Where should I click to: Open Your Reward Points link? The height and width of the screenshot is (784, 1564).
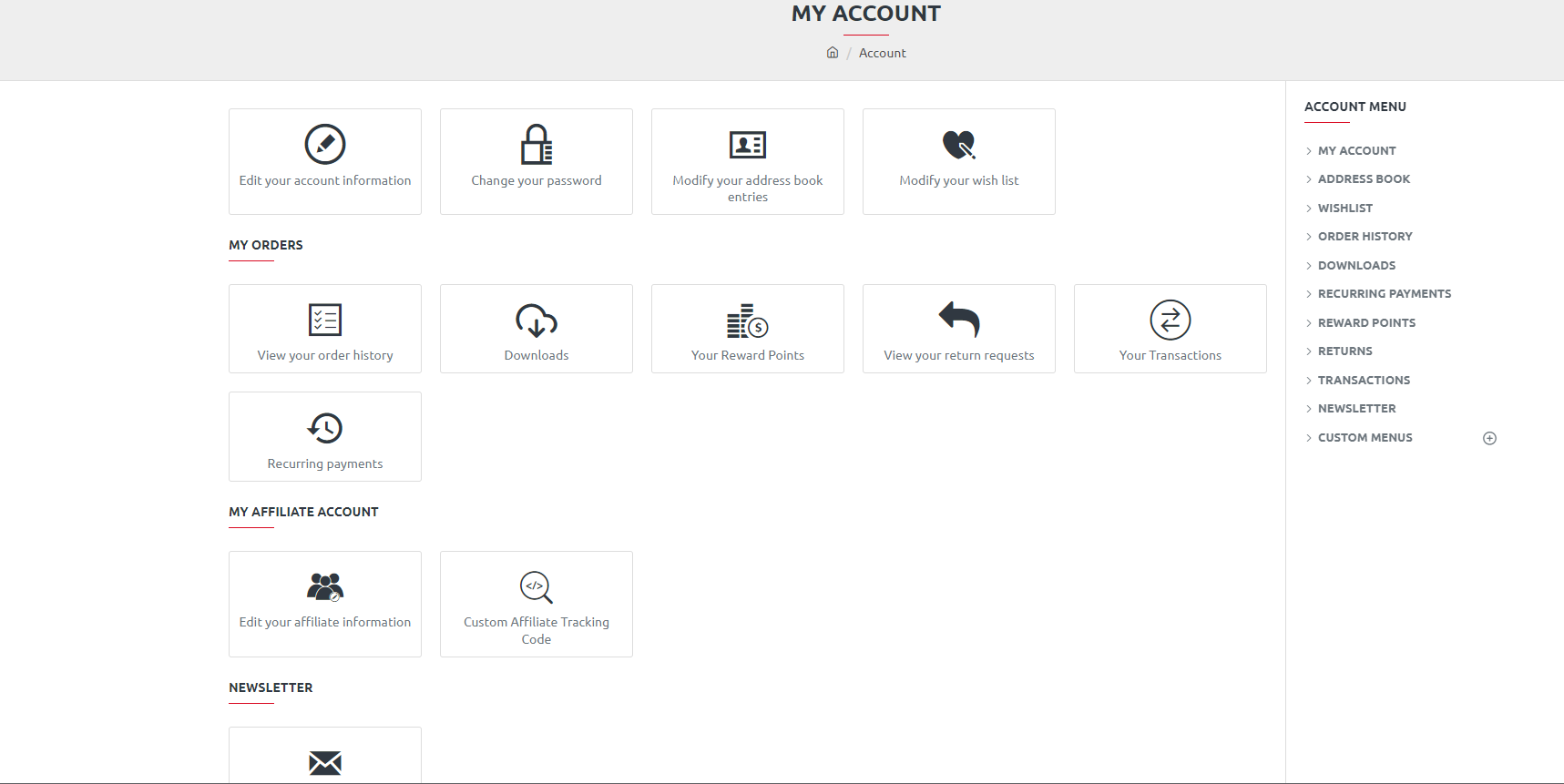point(748,355)
